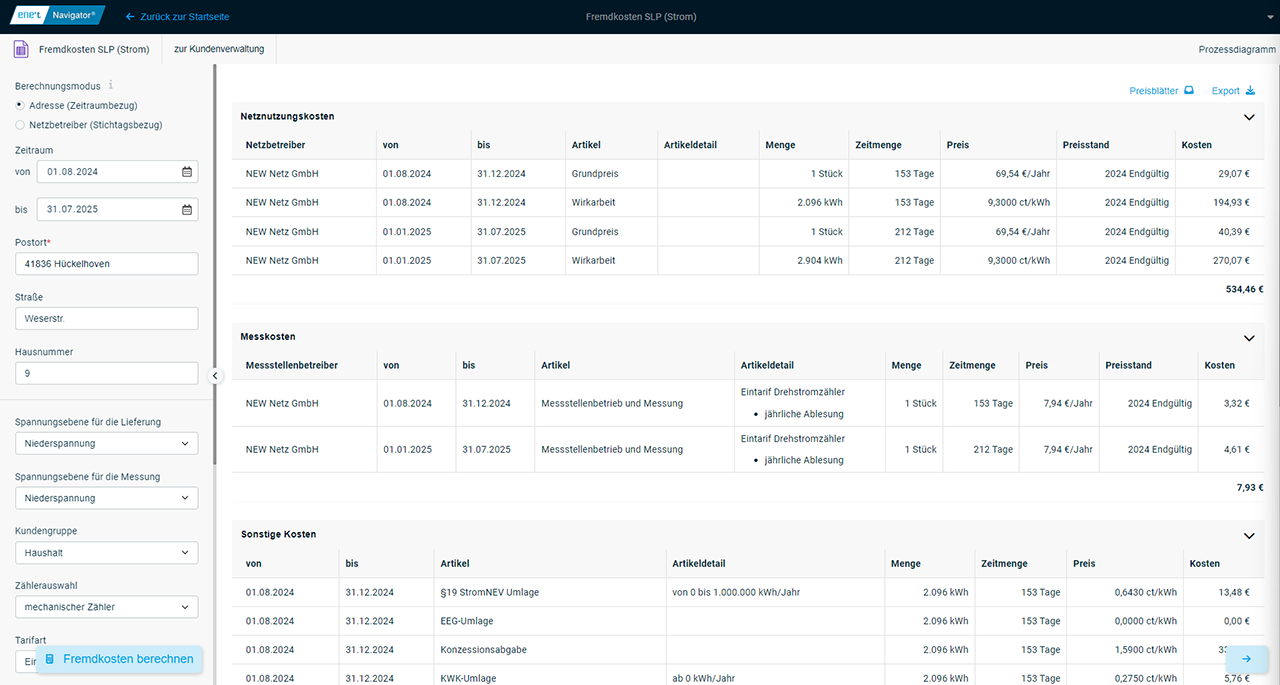Image resolution: width=1280 pixels, height=685 pixels.
Task: Collapse the Netznutzungskosten section
Action: 1248,117
